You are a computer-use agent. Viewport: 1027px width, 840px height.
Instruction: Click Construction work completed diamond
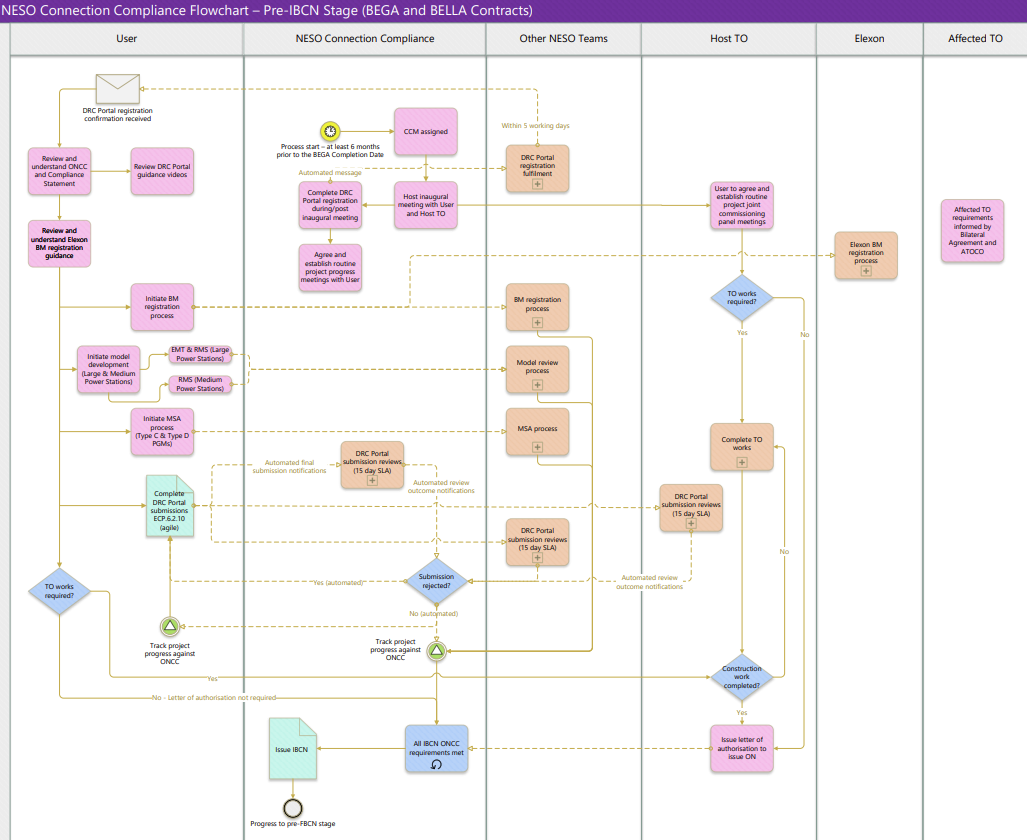(x=742, y=677)
